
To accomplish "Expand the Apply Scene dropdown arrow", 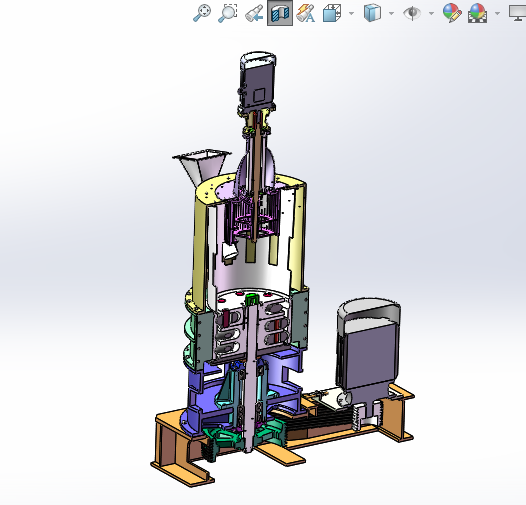I will 497,13.
